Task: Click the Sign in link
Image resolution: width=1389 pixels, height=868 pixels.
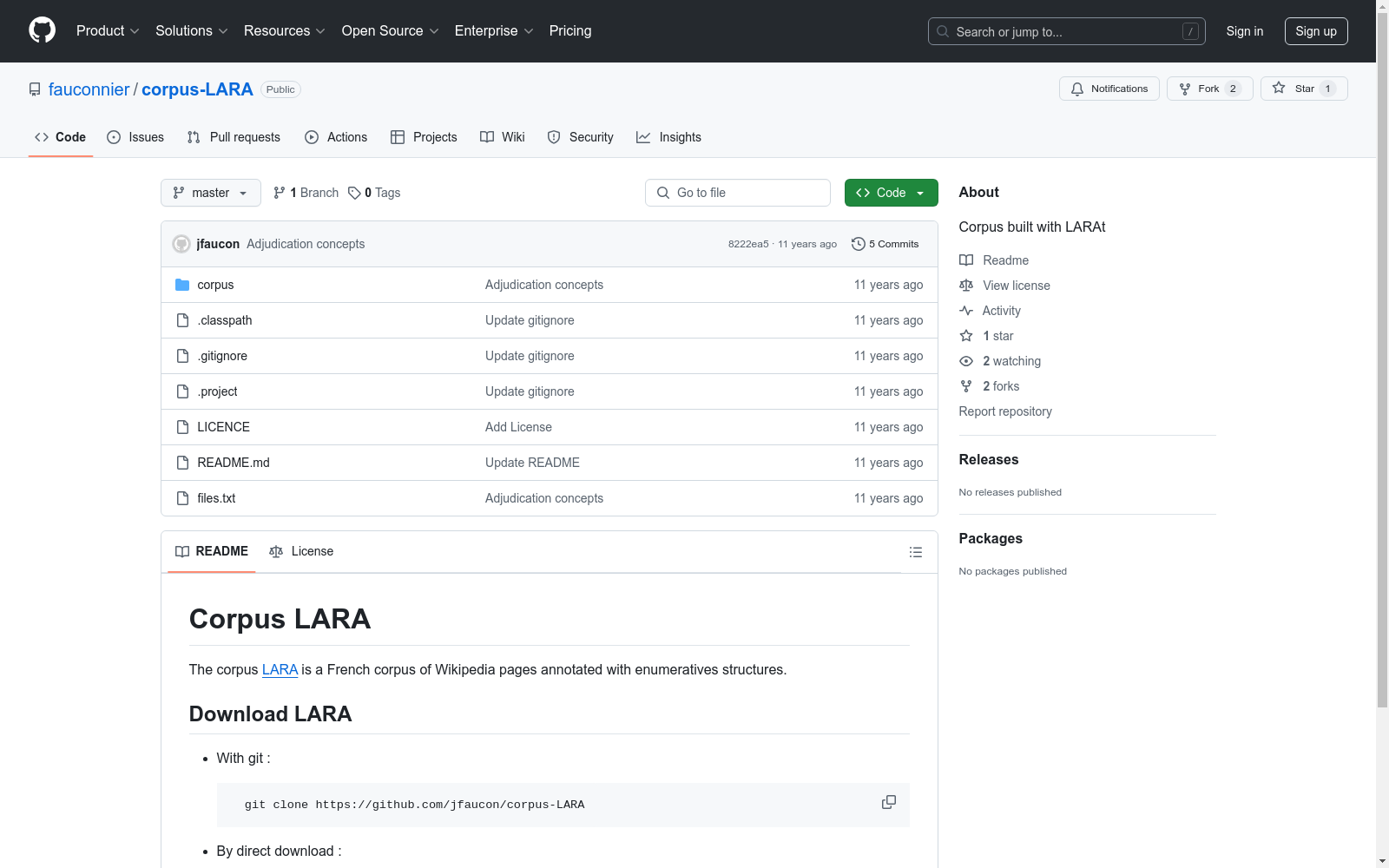Action: click(1245, 31)
